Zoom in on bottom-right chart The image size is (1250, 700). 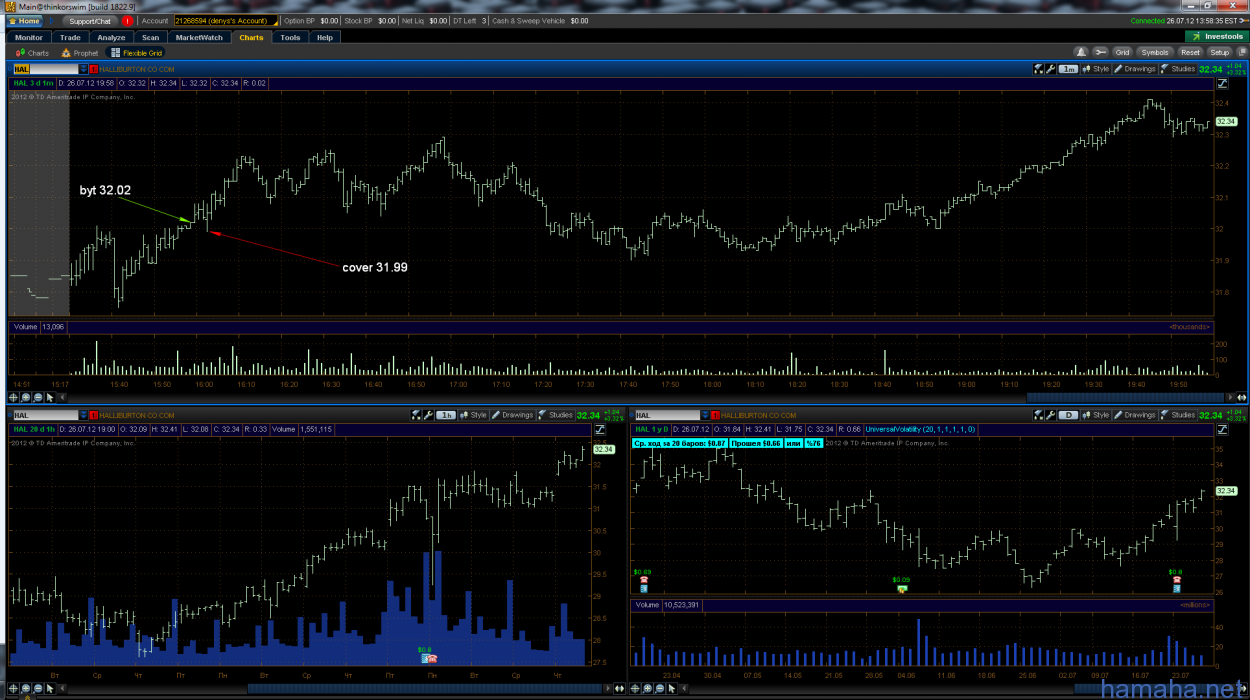pos(648,689)
